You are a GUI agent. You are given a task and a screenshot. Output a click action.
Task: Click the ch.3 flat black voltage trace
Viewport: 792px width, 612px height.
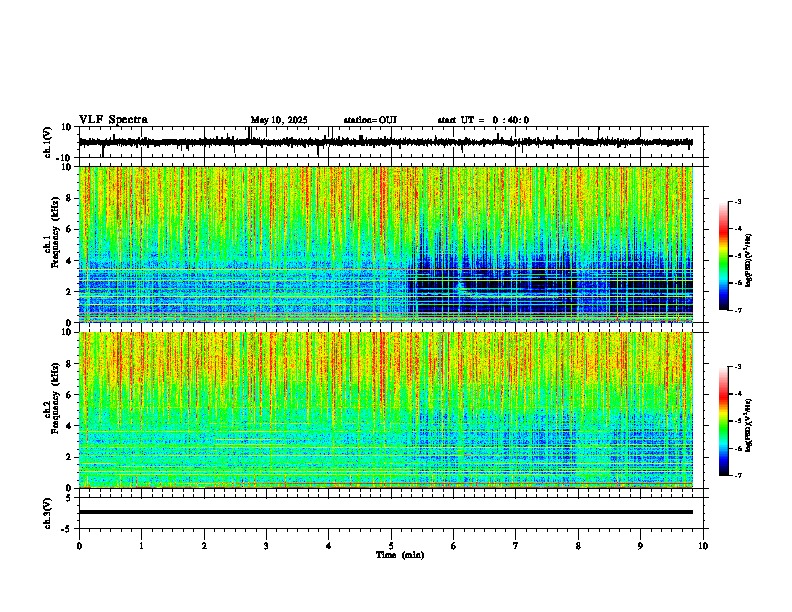[x=385, y=512]
